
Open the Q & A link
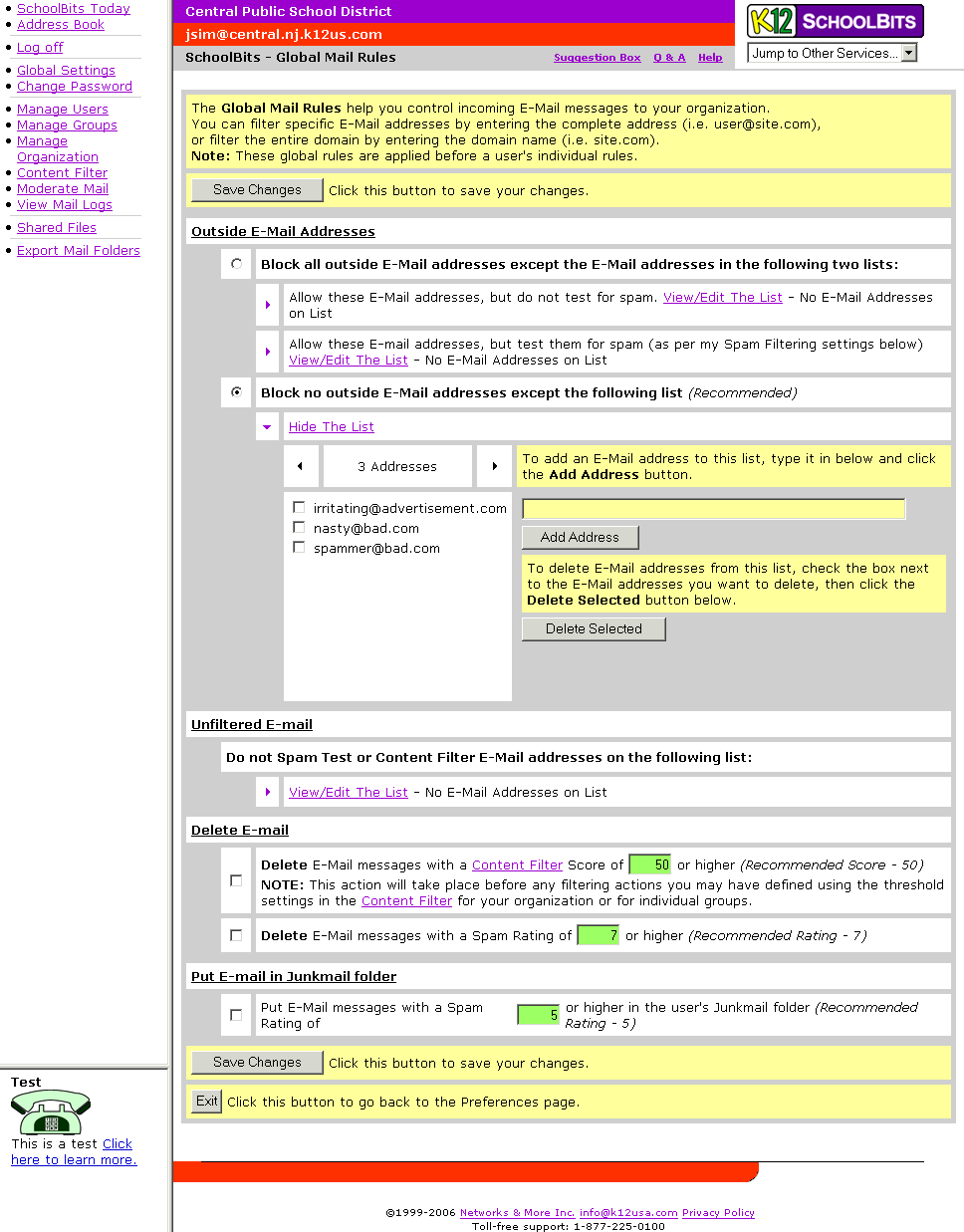pyautogui.click(x=669, y=58)
